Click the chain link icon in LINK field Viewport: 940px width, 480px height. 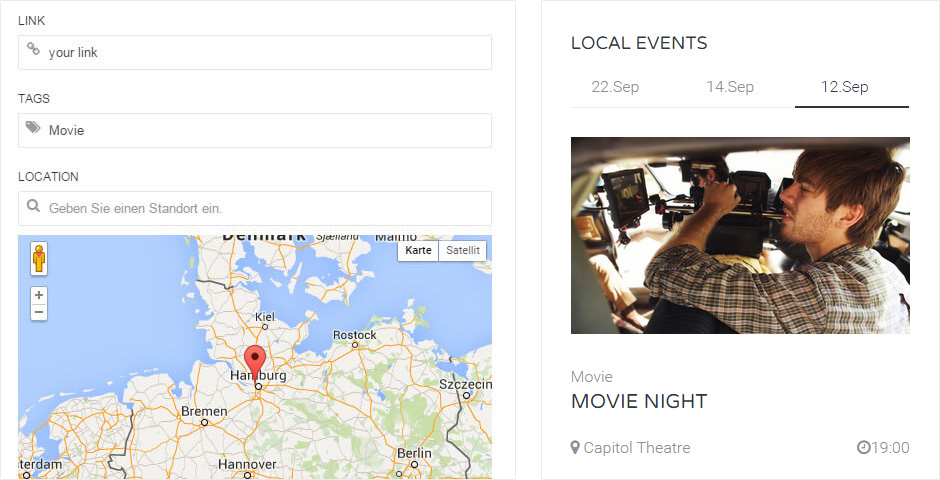click(34, 49)
